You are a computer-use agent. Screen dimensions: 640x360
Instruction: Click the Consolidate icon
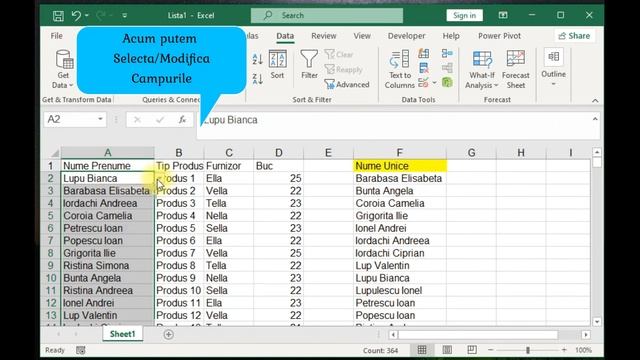tap(447, 53)
